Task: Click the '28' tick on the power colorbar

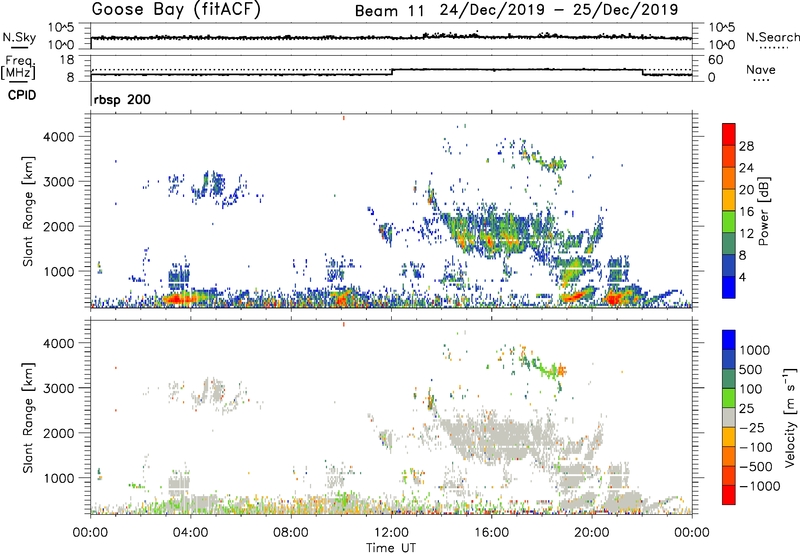Action: click(x=746, y=146)
